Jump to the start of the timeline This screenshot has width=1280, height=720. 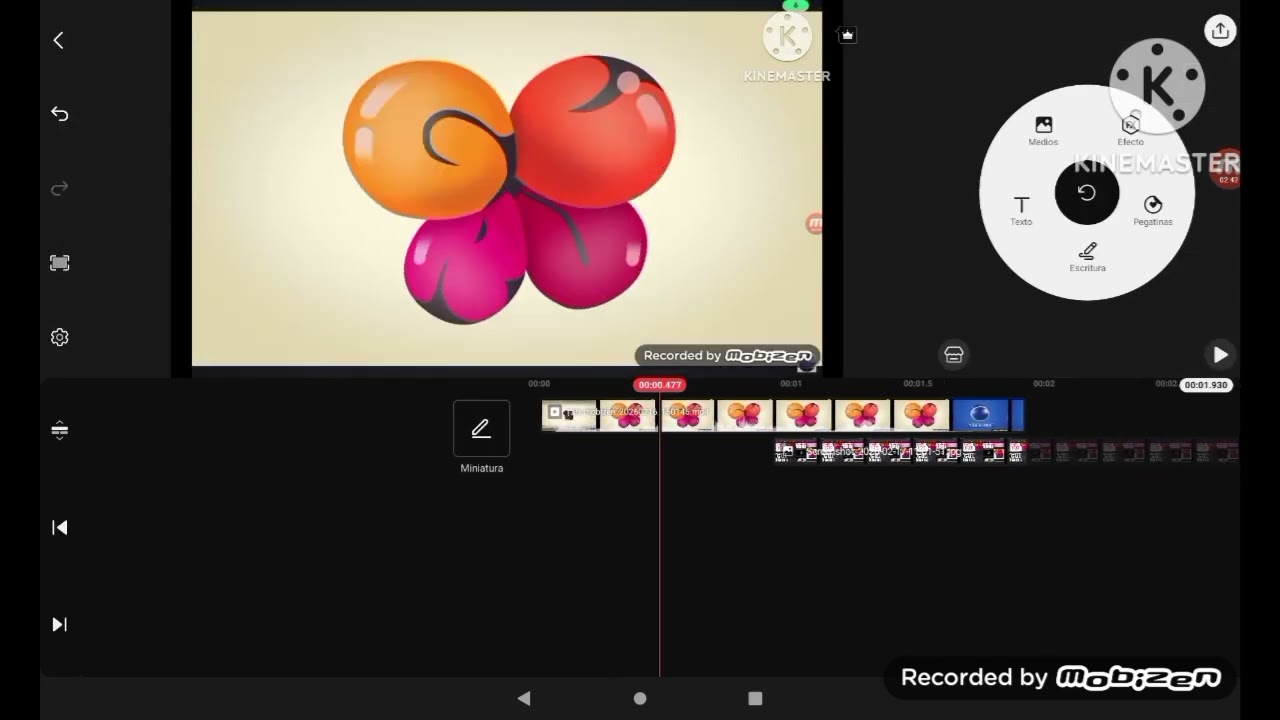pos(59,527)
